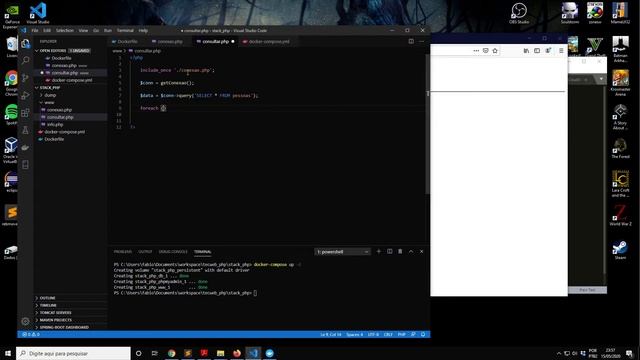Open the Explorer view in activity bar
The image size is (640, 360).
[25, 43]
